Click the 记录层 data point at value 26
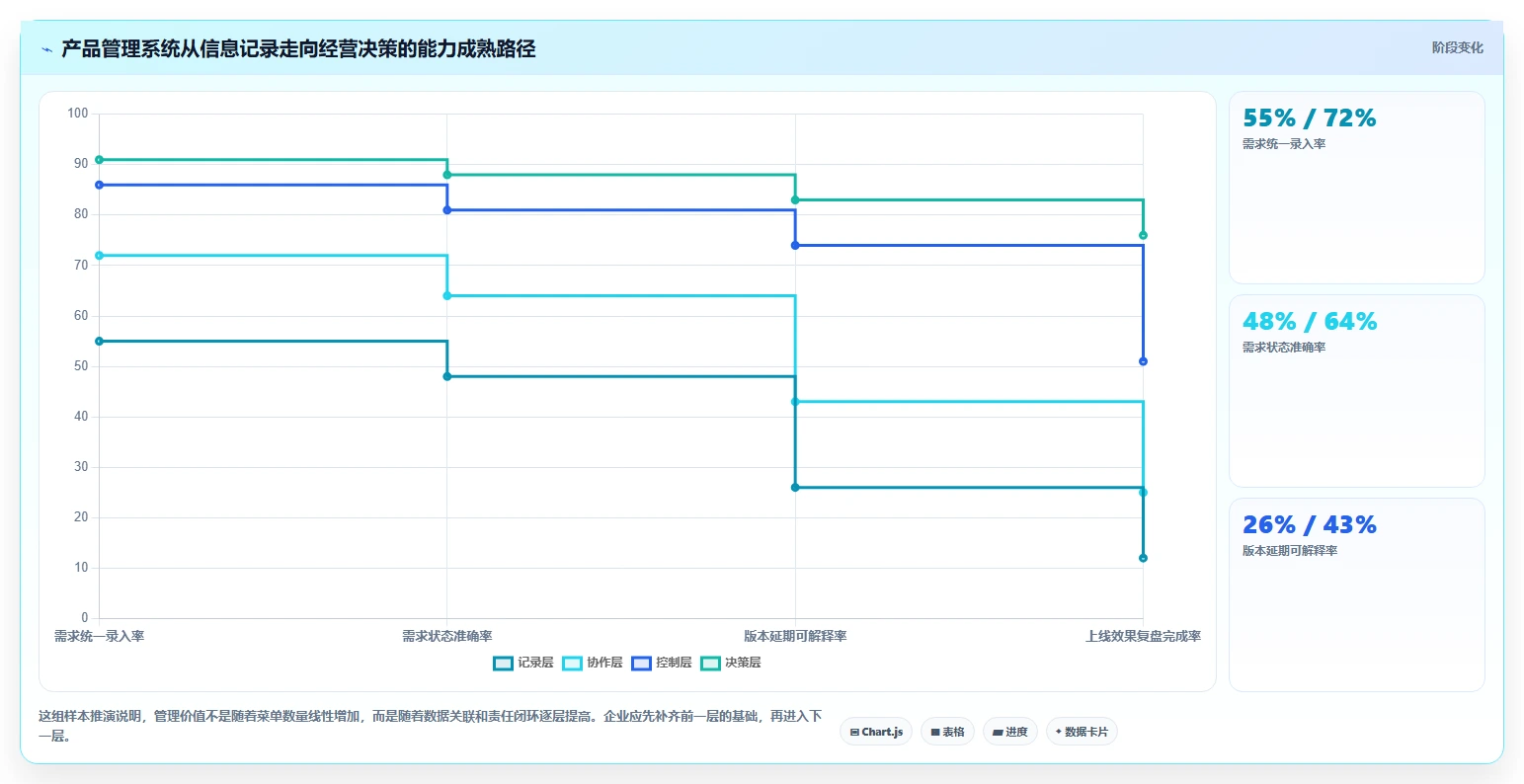 pyautogui.click(x=795, y=488)
